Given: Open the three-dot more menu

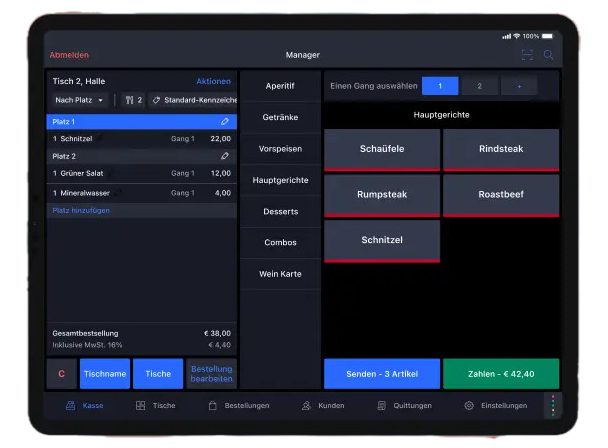Looking at the screenshot, I should (x=552, y=405).
